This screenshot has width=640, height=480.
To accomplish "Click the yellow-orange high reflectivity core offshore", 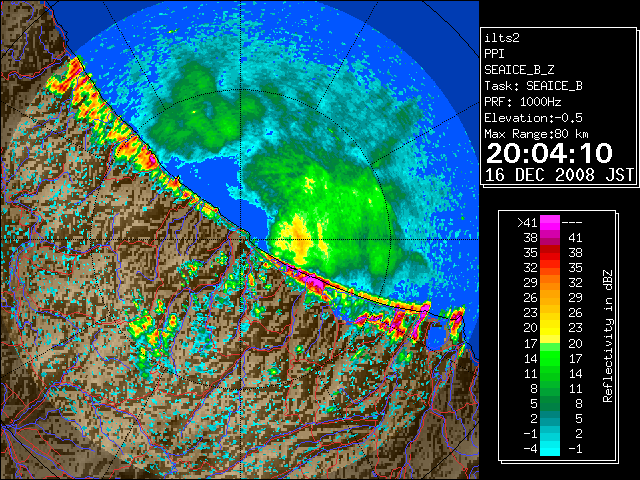I will [x=299, y=240].
